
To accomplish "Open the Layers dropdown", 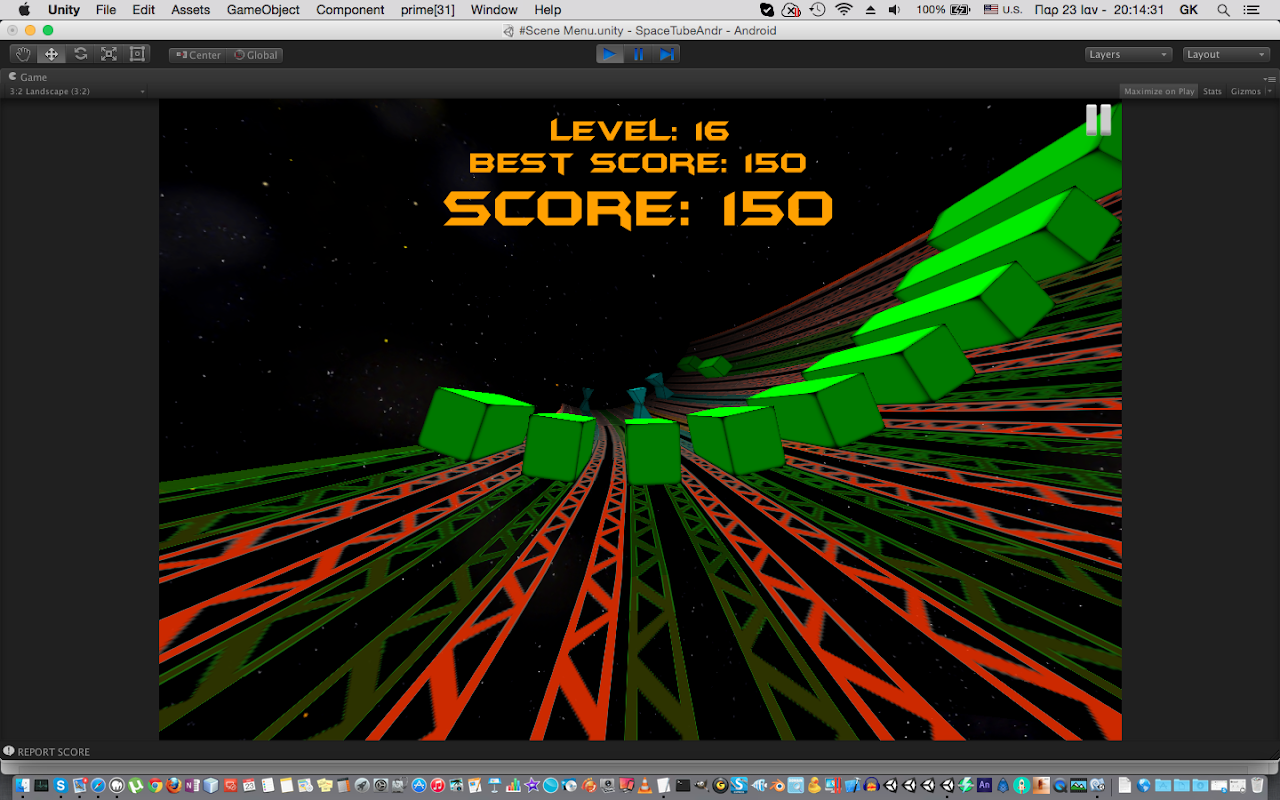I will (1128, 54).
